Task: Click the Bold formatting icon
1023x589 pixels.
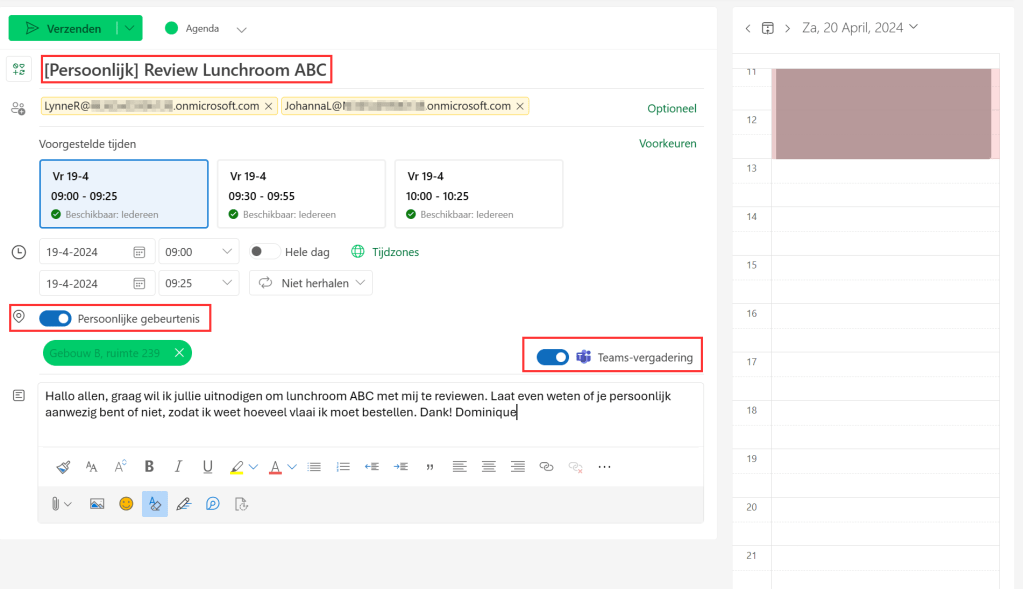Action: coord(149,466)
